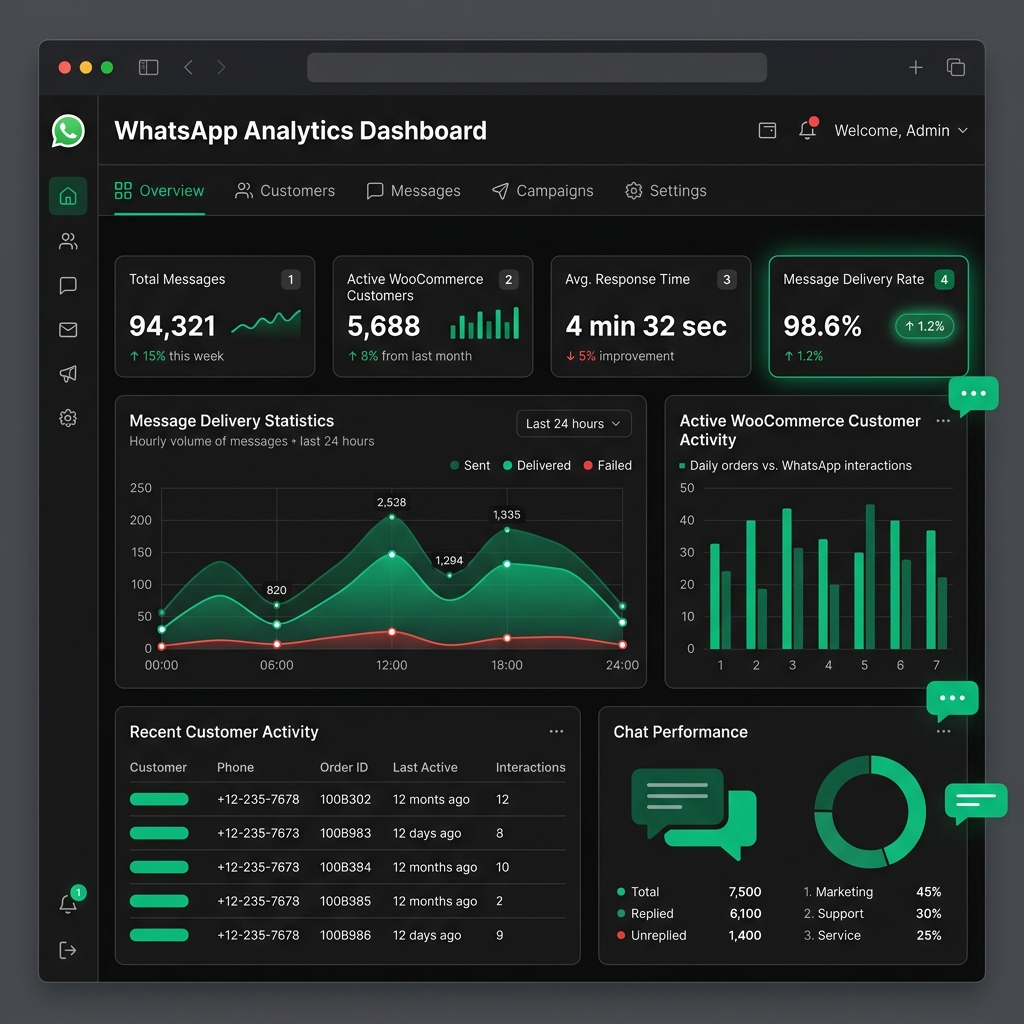This screenshot has height=1024, width=1024.
Task: Switch to the Customers tab
Action: [285, 191]
